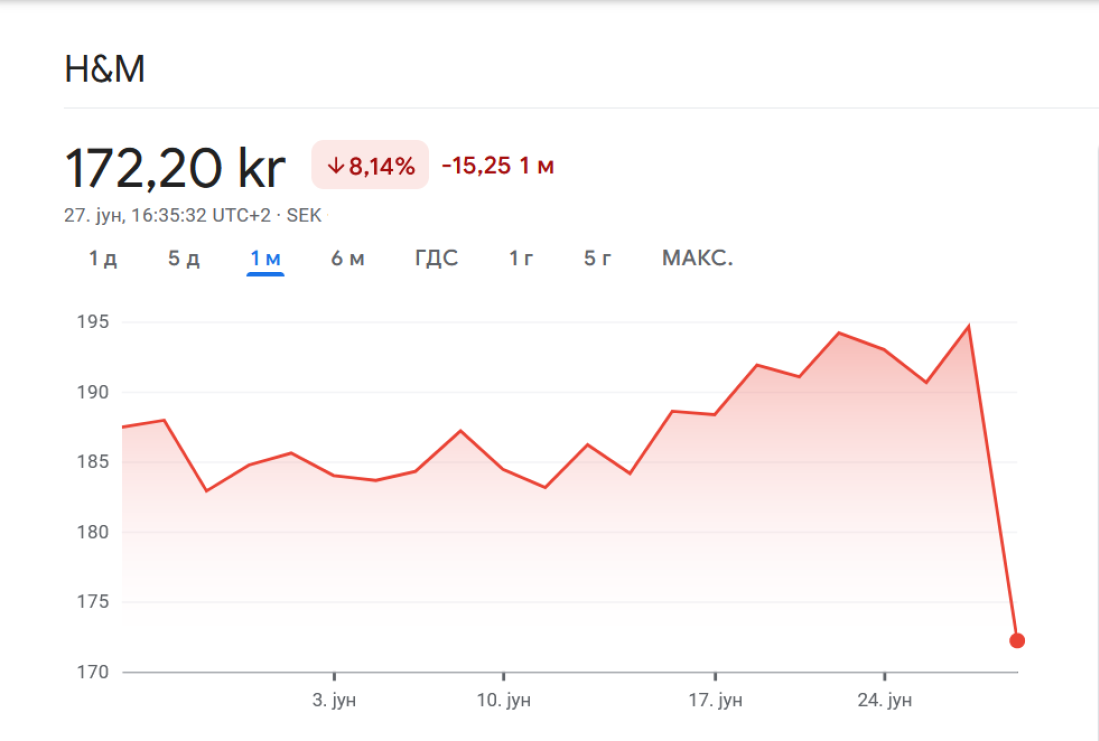This screenshot has width=1099, height=741.
Task: Open the МАКС. full history tab
Action: point(697,259)
